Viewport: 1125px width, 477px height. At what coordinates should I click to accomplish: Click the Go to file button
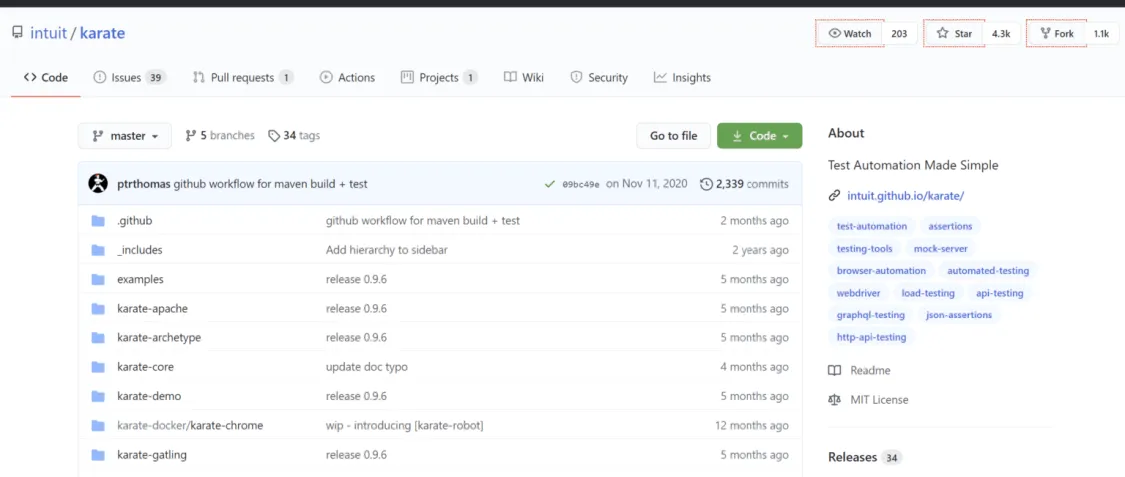point(673,136)
